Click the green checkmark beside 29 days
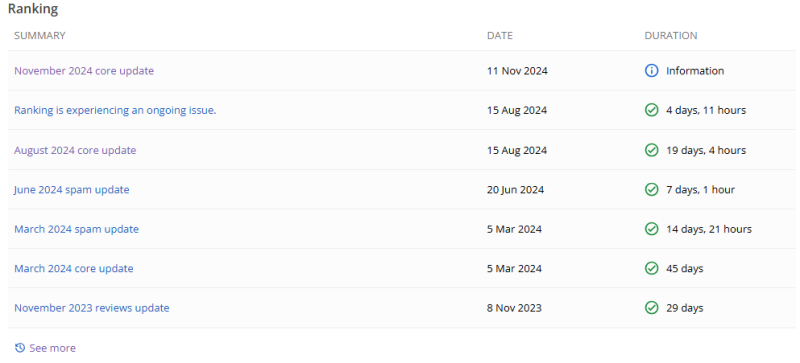 pos(652,308)
